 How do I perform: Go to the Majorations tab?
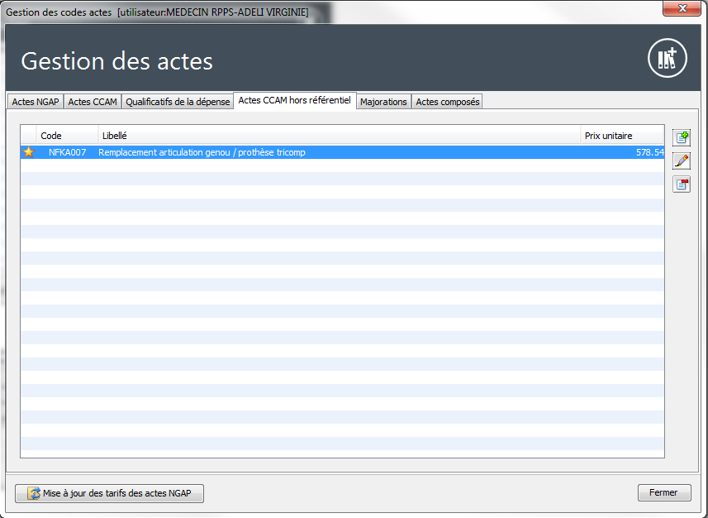(383, 102)
